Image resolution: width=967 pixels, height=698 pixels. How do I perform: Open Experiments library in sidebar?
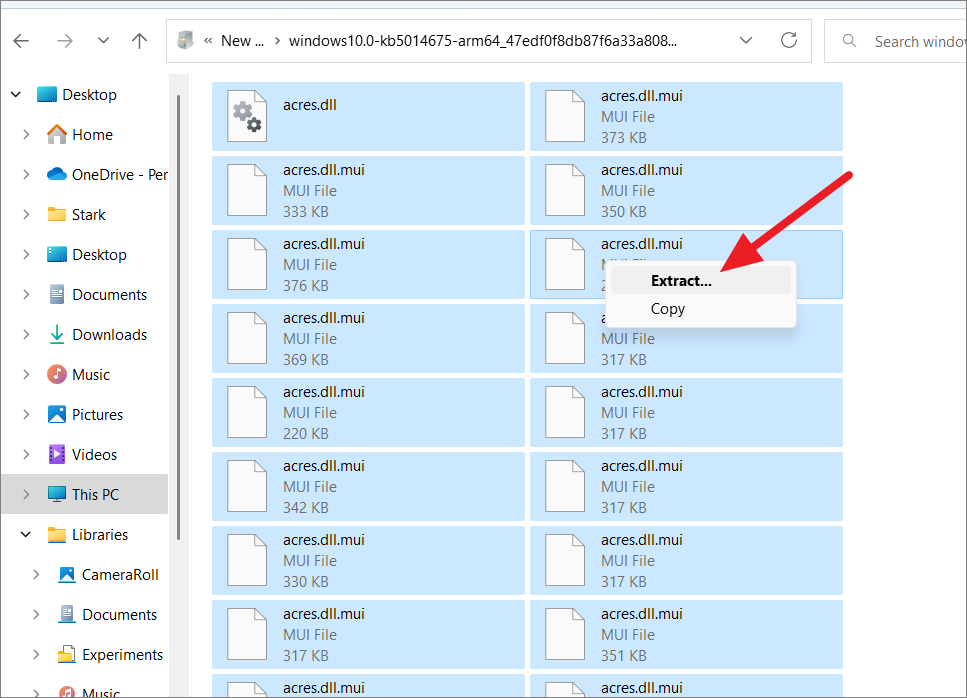click(123, 655)
